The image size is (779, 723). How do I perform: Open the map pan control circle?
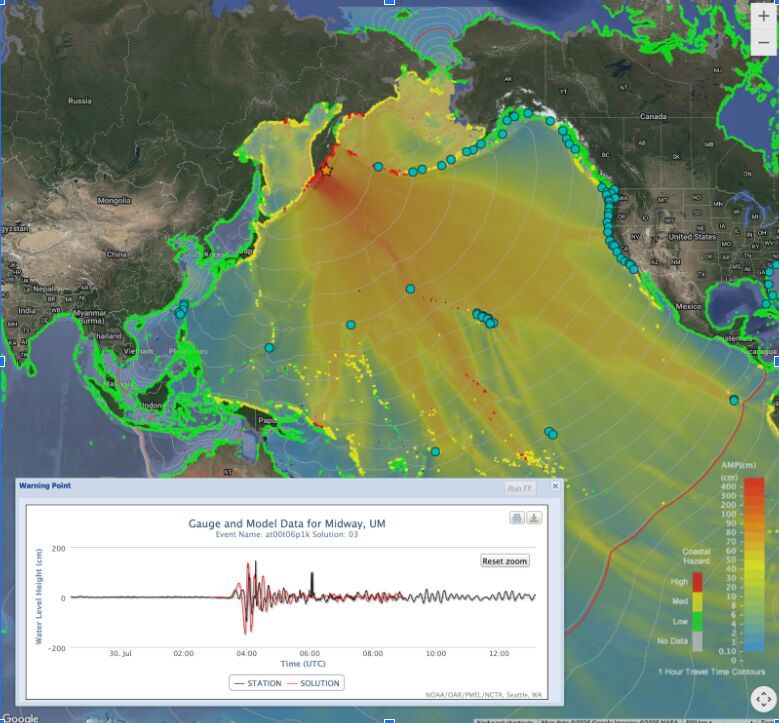pos(763,699)
